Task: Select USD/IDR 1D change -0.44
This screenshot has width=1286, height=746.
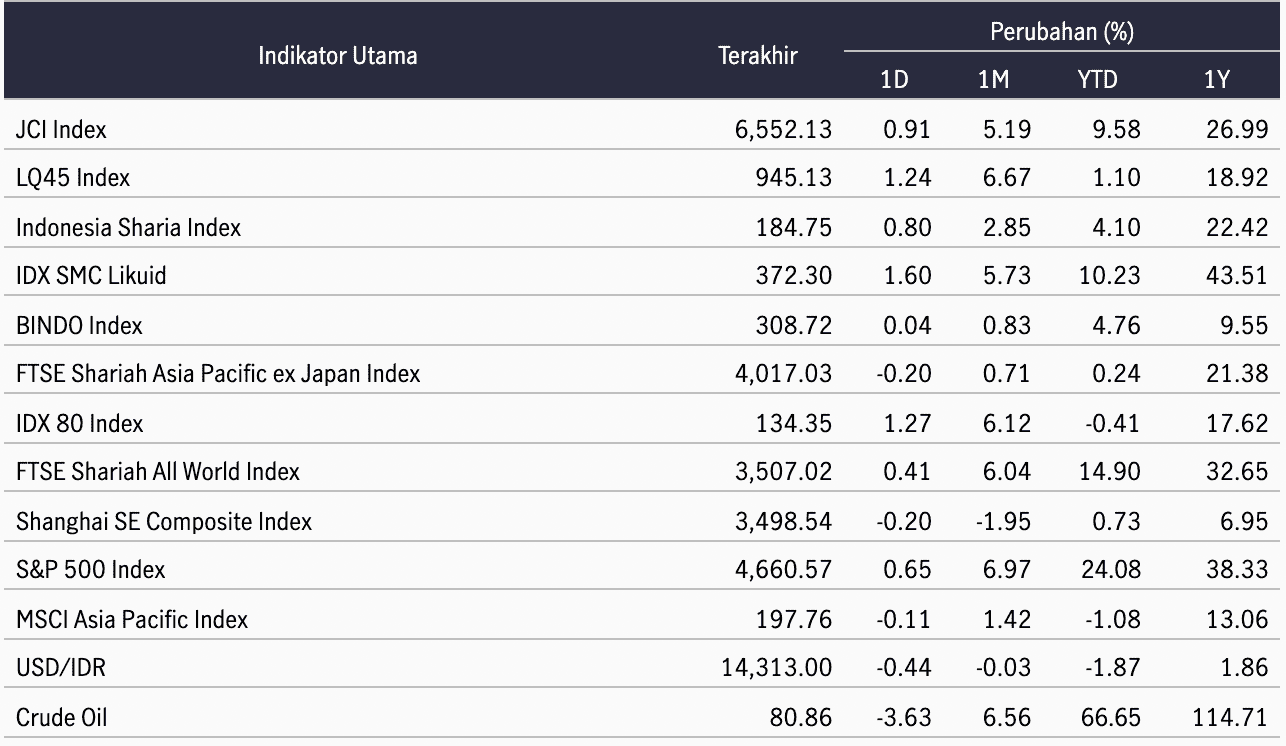Action: 904,668
